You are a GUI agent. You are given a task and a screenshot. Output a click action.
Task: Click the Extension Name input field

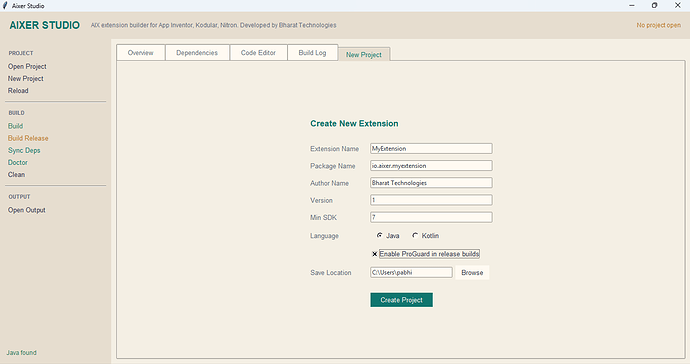click(431, 148)
